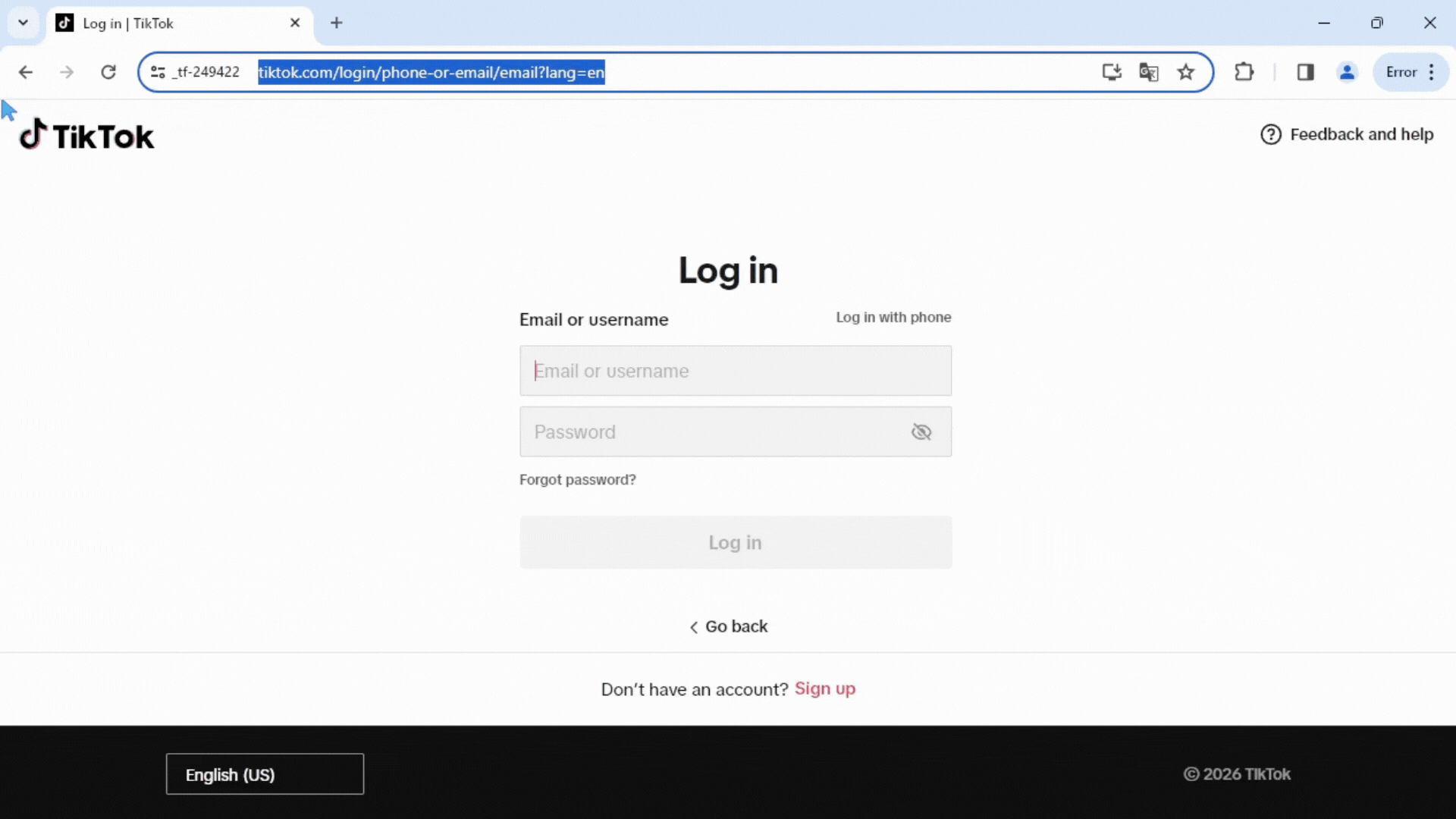Viewport: 1456px width, 819px height.
Task: Close the Log in | TikTok tab
Action: point(295,23)
